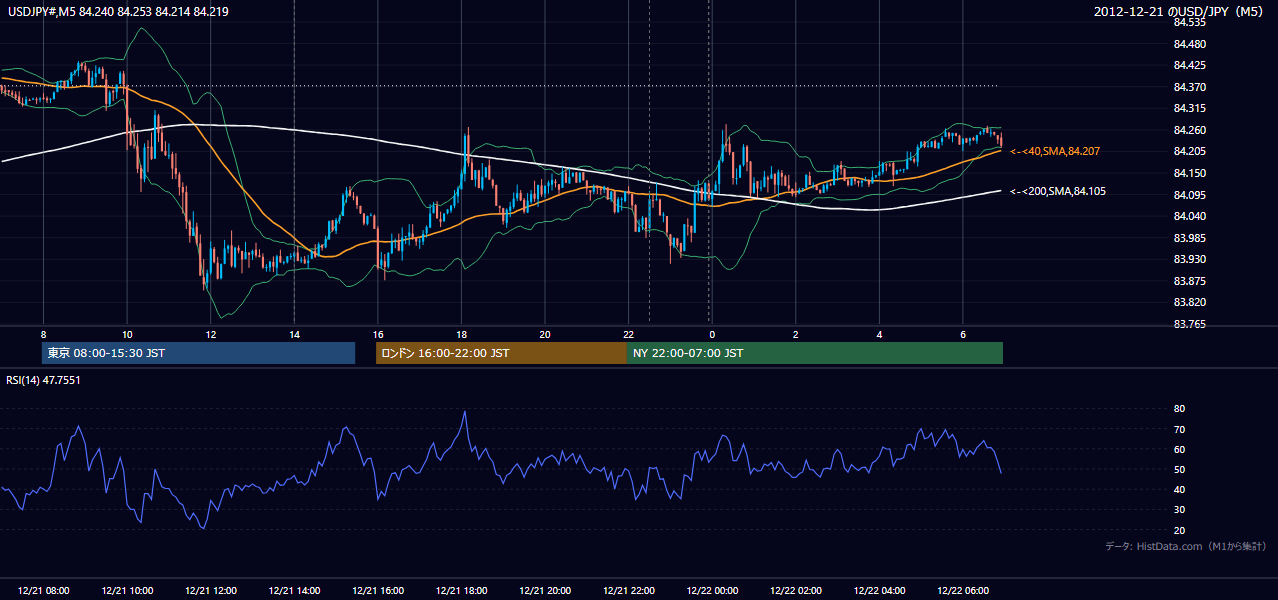Click the 84.315 price axis label
The height and width of the screenshot is (600, 1278).
pos(1191,108)
